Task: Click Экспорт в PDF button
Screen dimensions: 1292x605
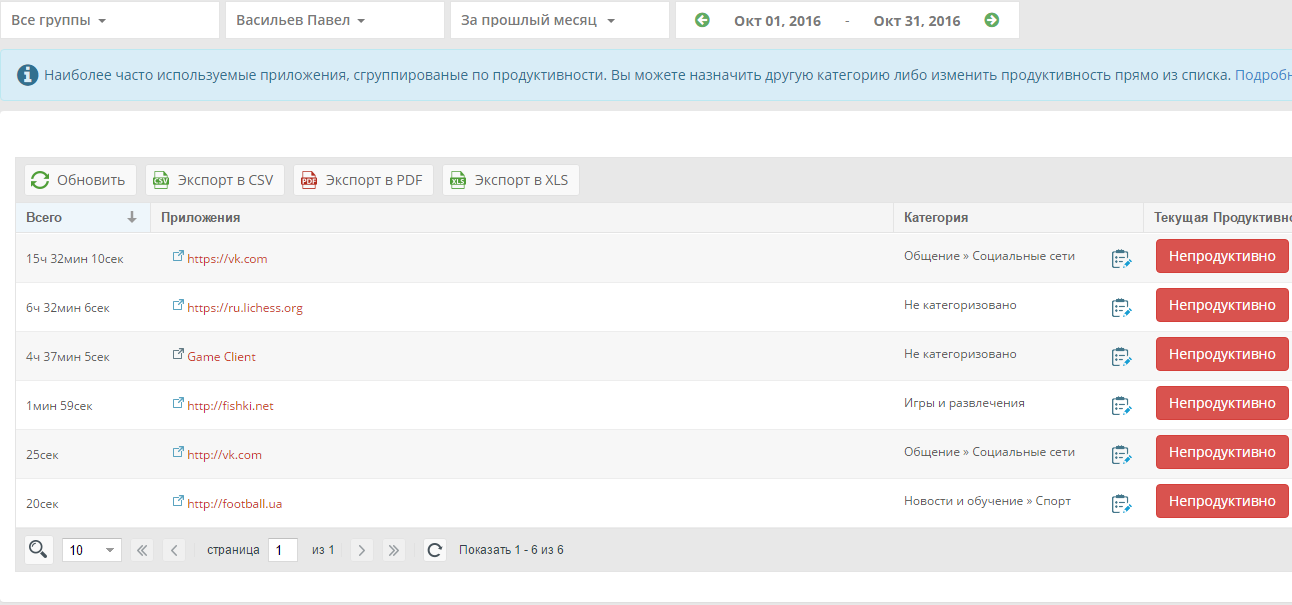Action: 363,180
